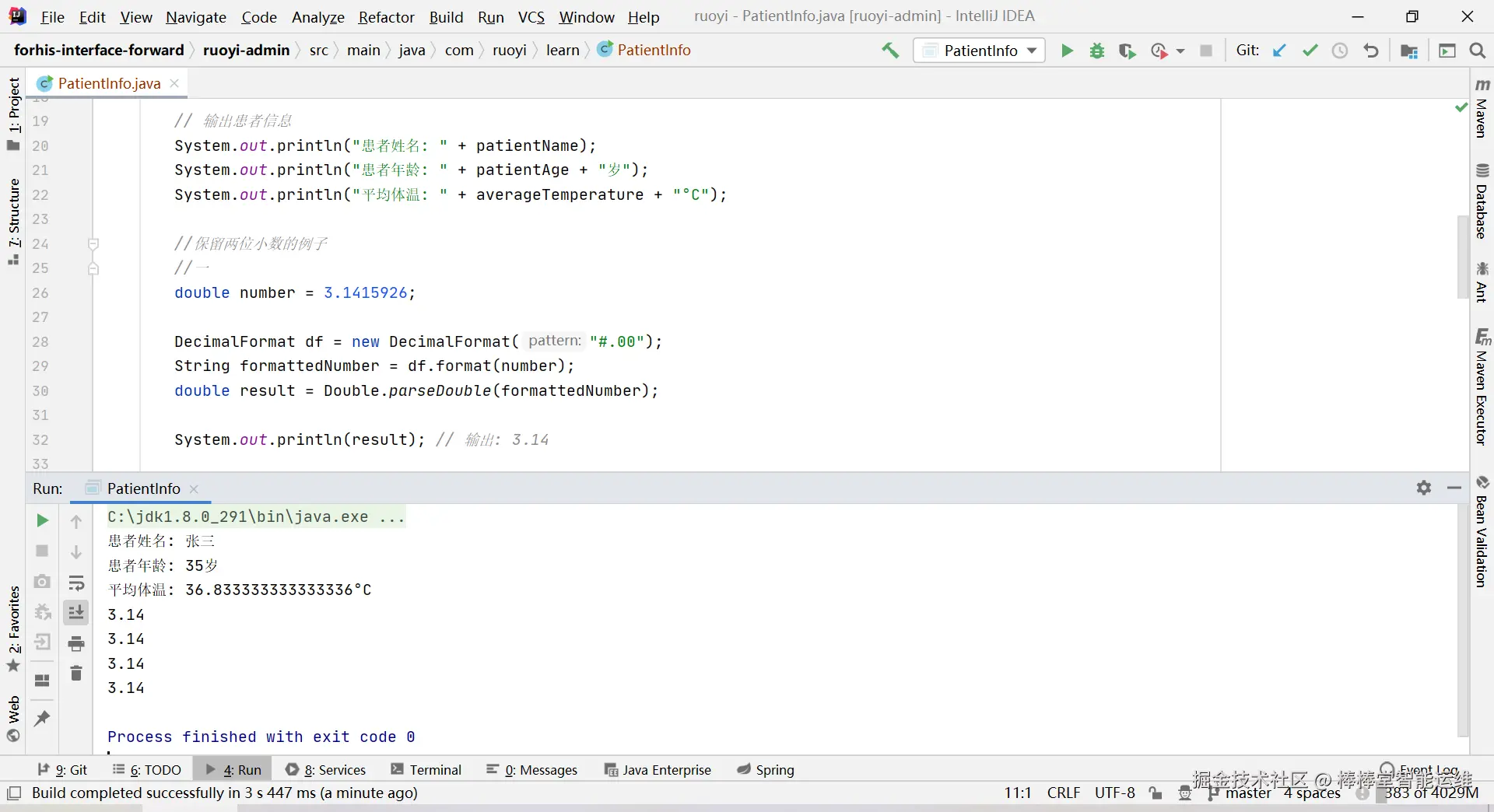Open Project Structure dialog icon
This screenshot has width=1494, height=812.
coord(1409,51)
